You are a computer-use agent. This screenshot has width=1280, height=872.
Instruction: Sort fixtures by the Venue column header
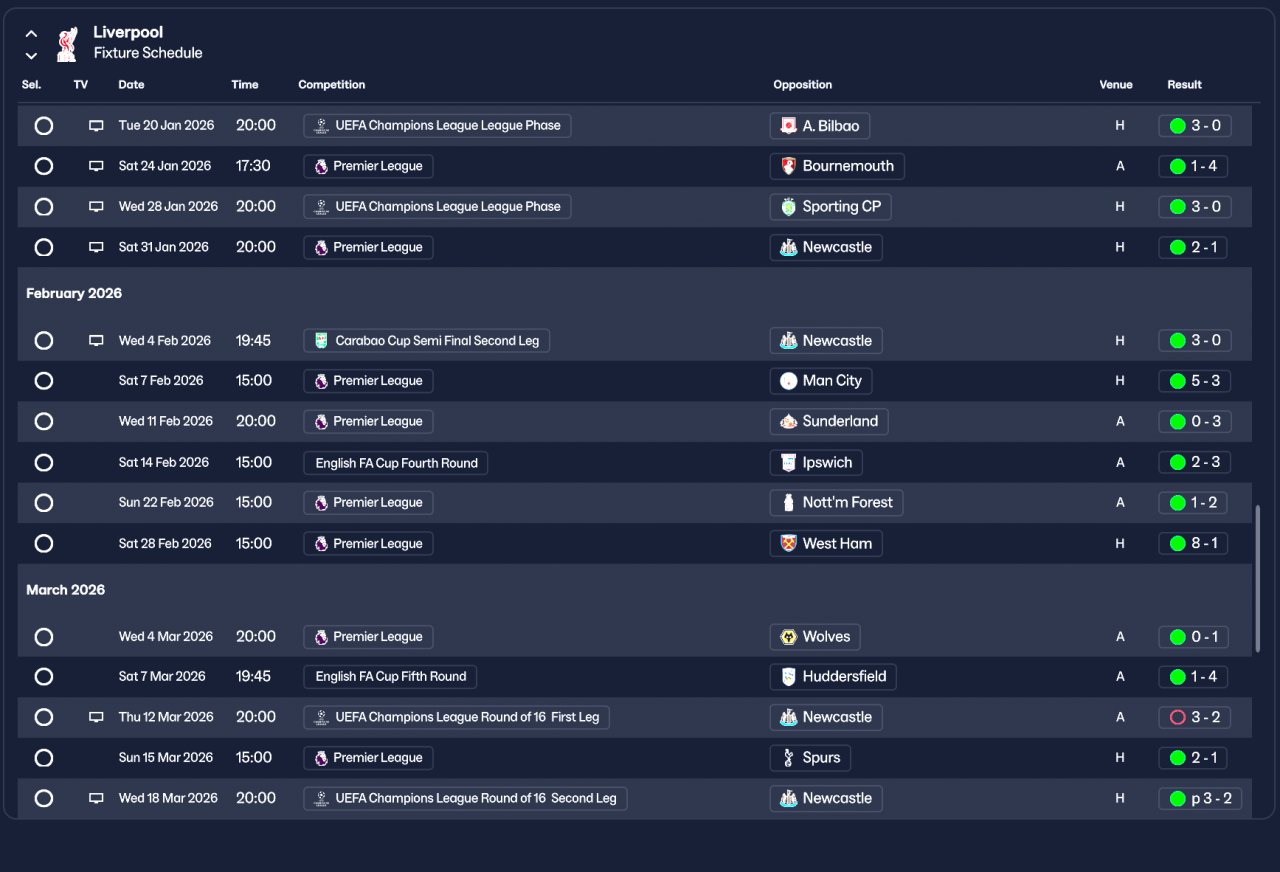[1116, 85]
